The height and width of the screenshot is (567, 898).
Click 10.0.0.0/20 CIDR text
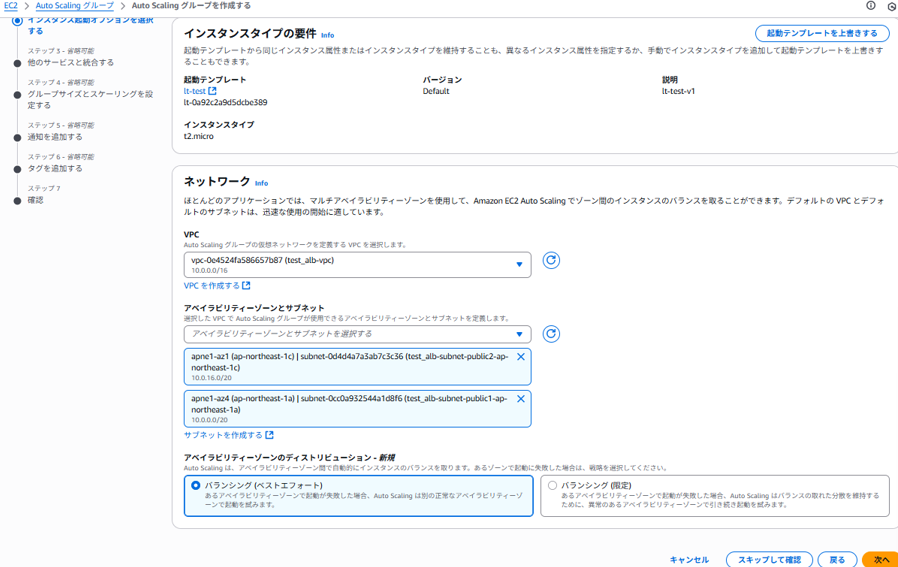coord(209,420)
